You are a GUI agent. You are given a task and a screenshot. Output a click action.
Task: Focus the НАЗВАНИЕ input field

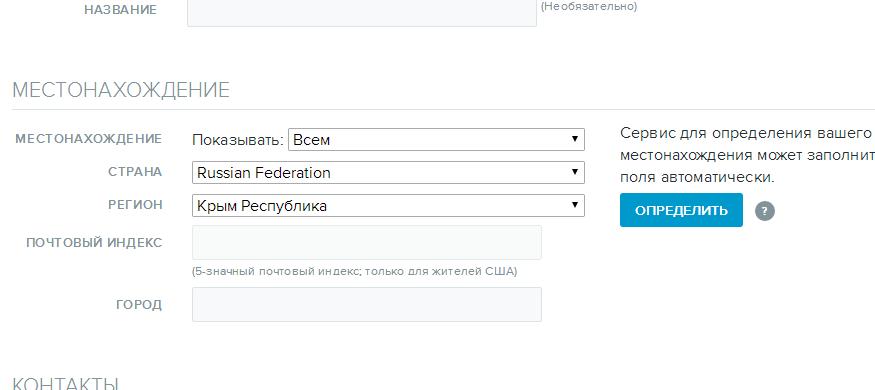point(362,13)
